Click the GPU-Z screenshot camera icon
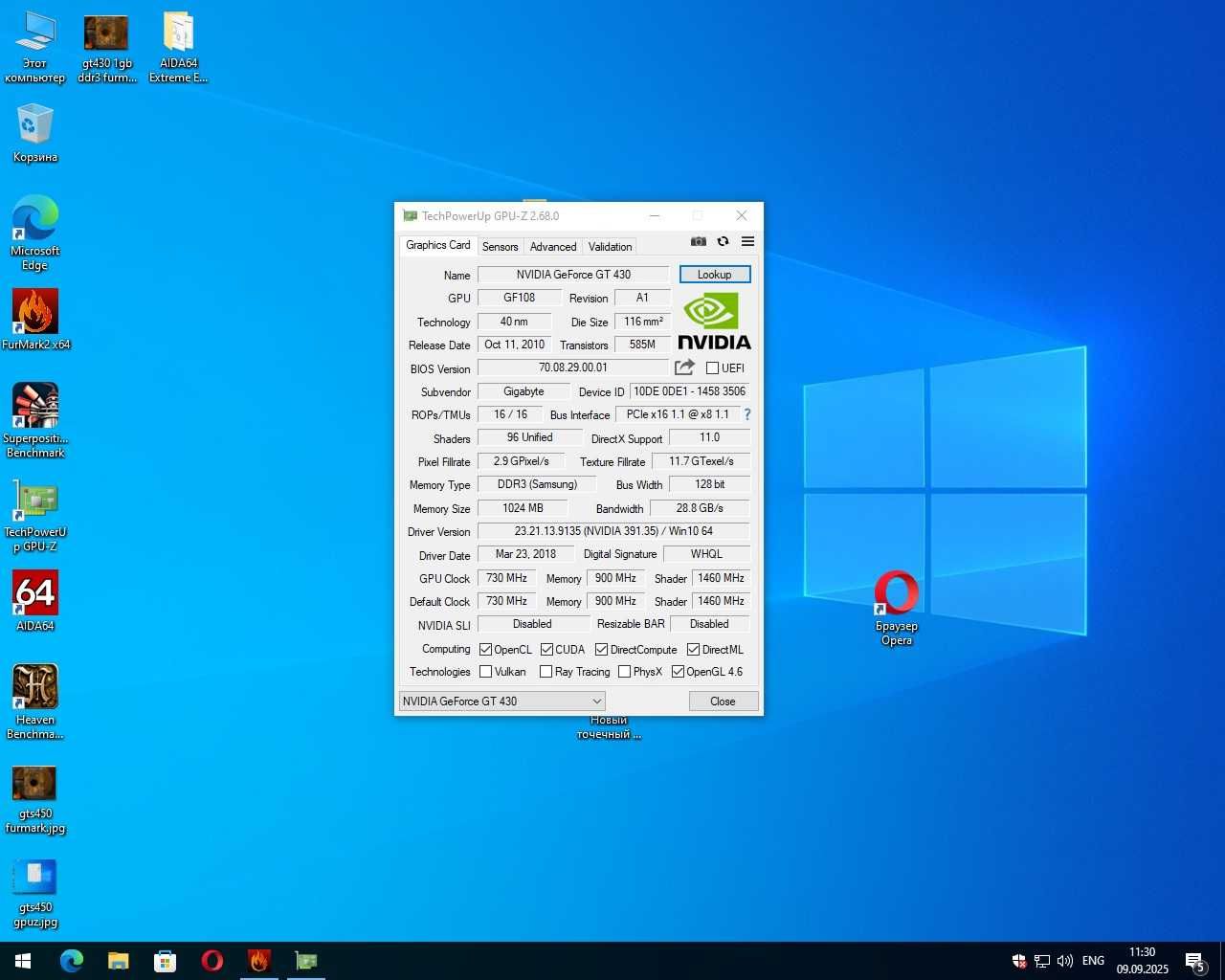The height and width of the screenshot is (980, 1225). tap(699, 241)
